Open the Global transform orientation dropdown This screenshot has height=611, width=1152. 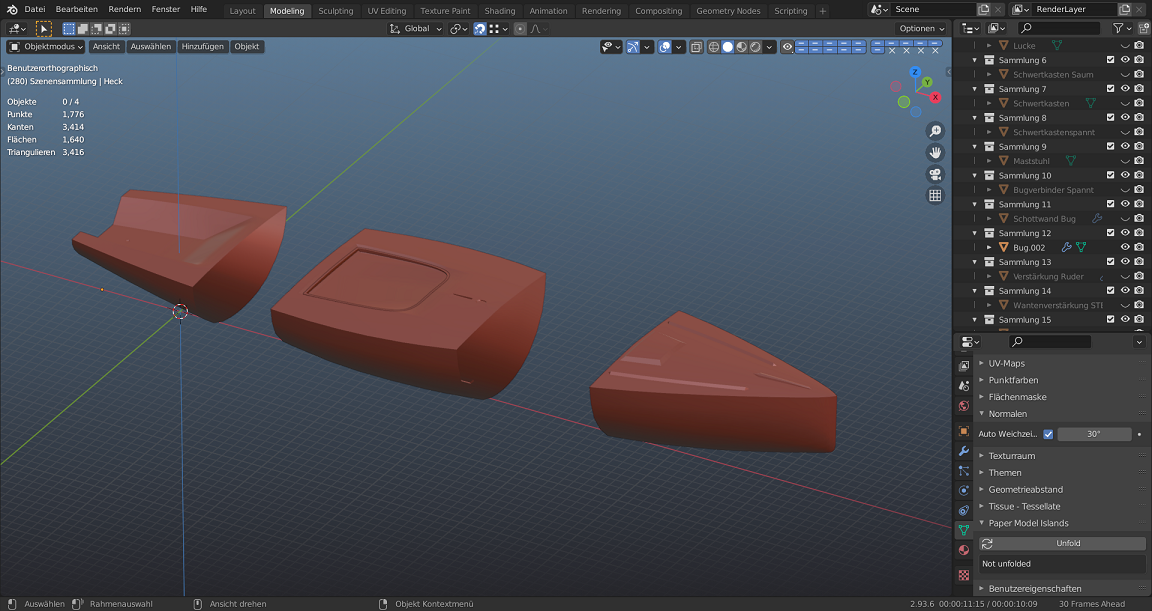(415, 29)
